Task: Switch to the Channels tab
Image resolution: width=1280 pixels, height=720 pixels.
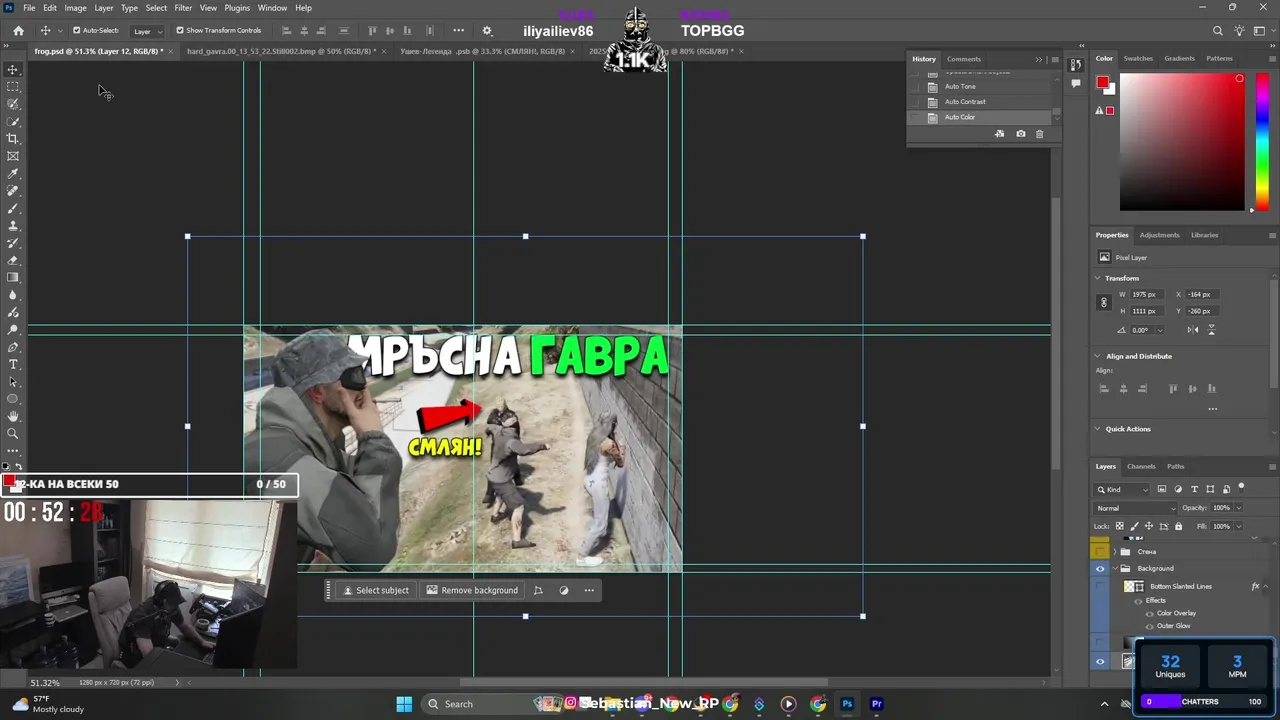Action: tap(1141, 466)
